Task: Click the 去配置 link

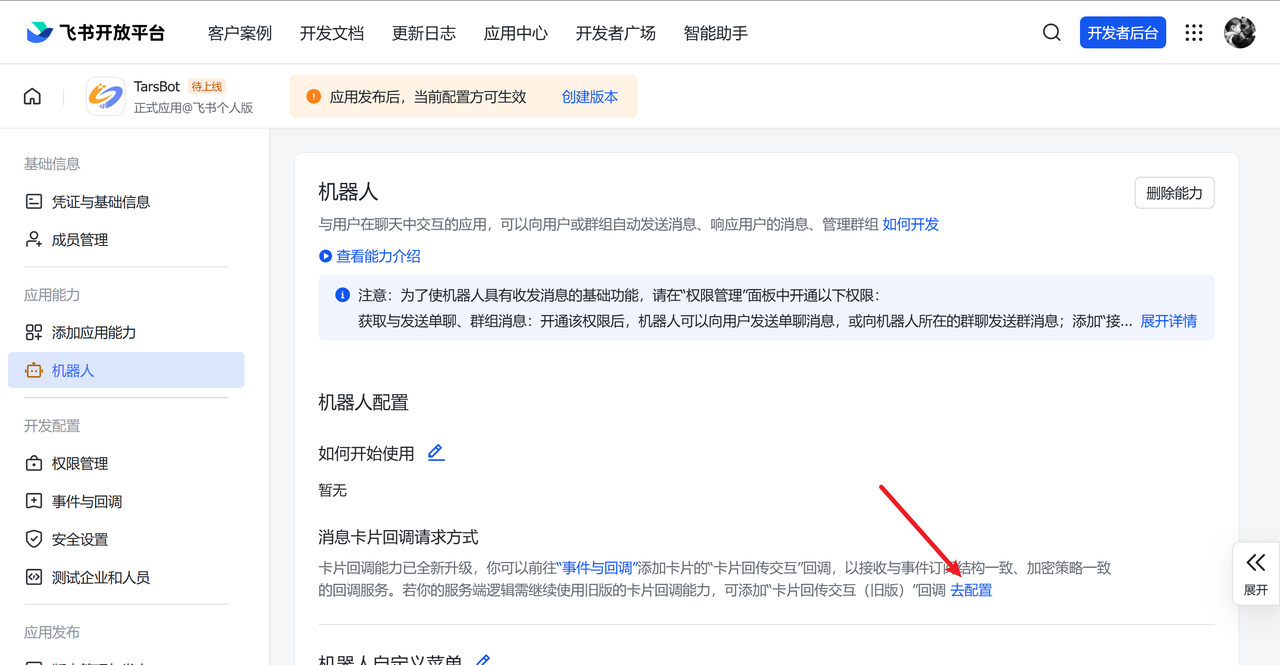Action: tap(971, 590)
